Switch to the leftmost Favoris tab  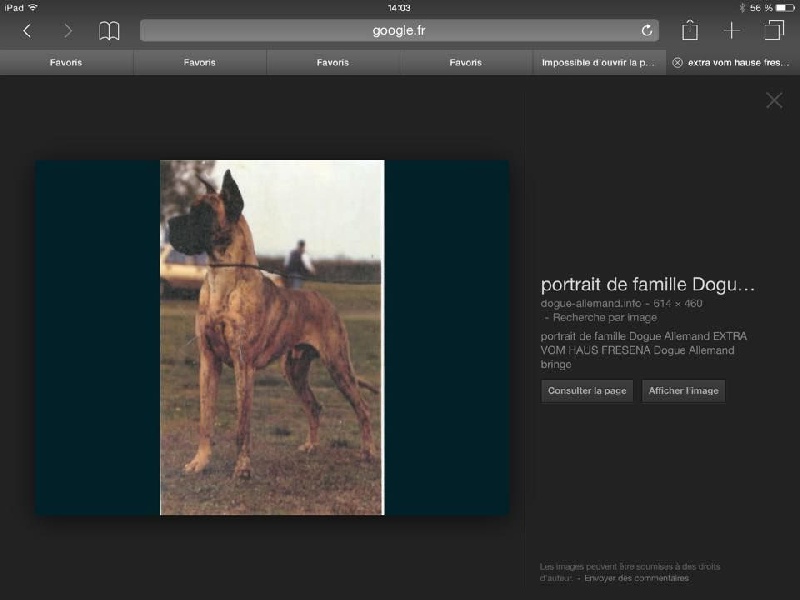tap(66, 62)
